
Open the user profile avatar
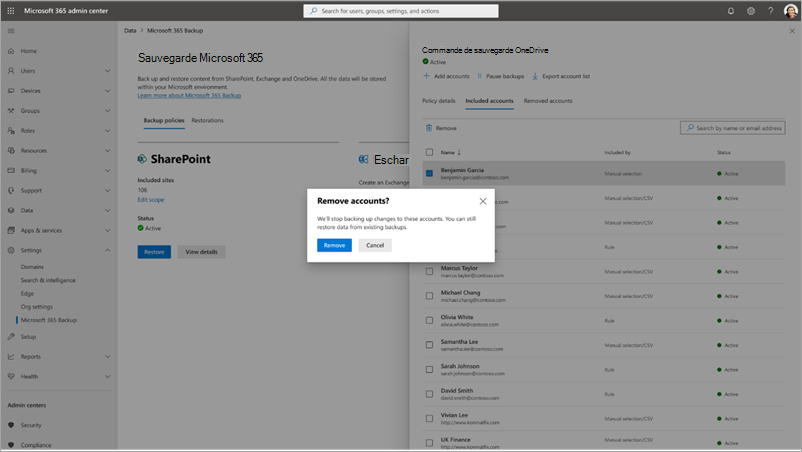790,11
